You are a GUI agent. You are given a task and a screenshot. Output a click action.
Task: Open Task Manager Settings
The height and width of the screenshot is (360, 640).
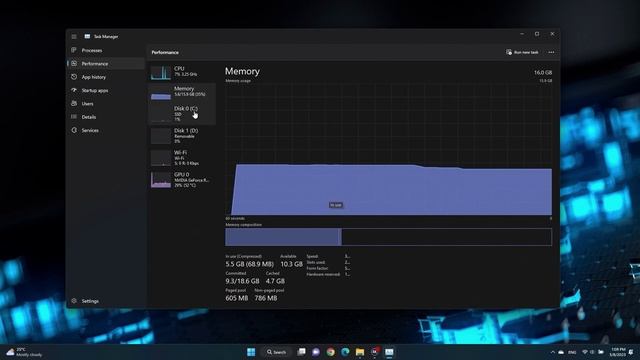tap(106, 301)
